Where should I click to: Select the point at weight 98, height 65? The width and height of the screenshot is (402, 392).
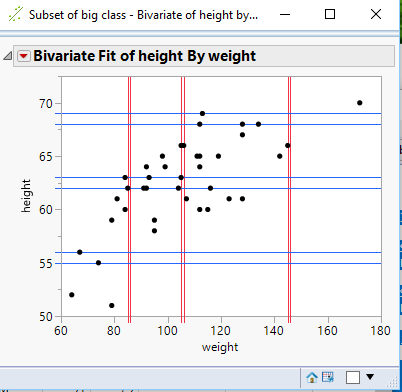tap(162, 156)
